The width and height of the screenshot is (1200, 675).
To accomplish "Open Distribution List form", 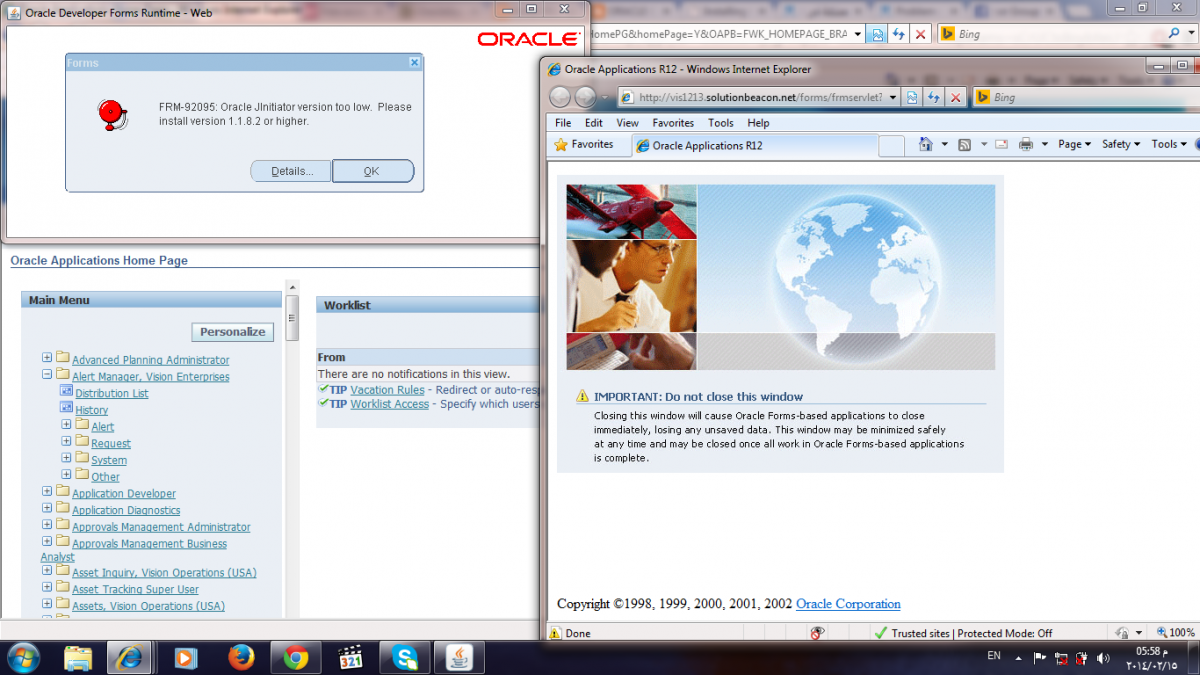I will [111, 393].
